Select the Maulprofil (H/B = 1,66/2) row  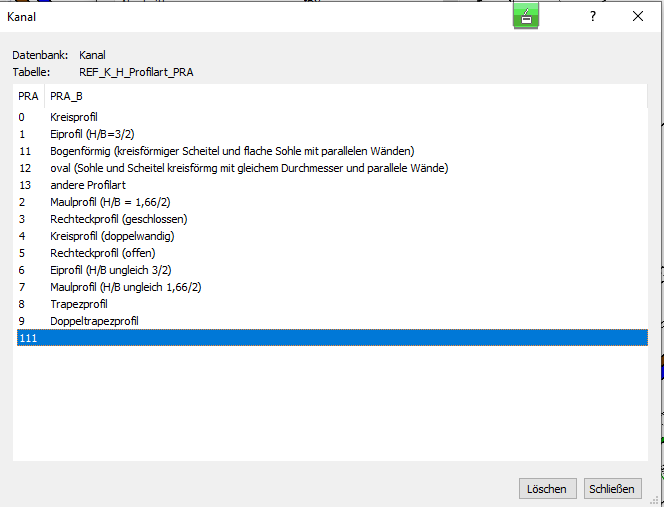point(110,202)
